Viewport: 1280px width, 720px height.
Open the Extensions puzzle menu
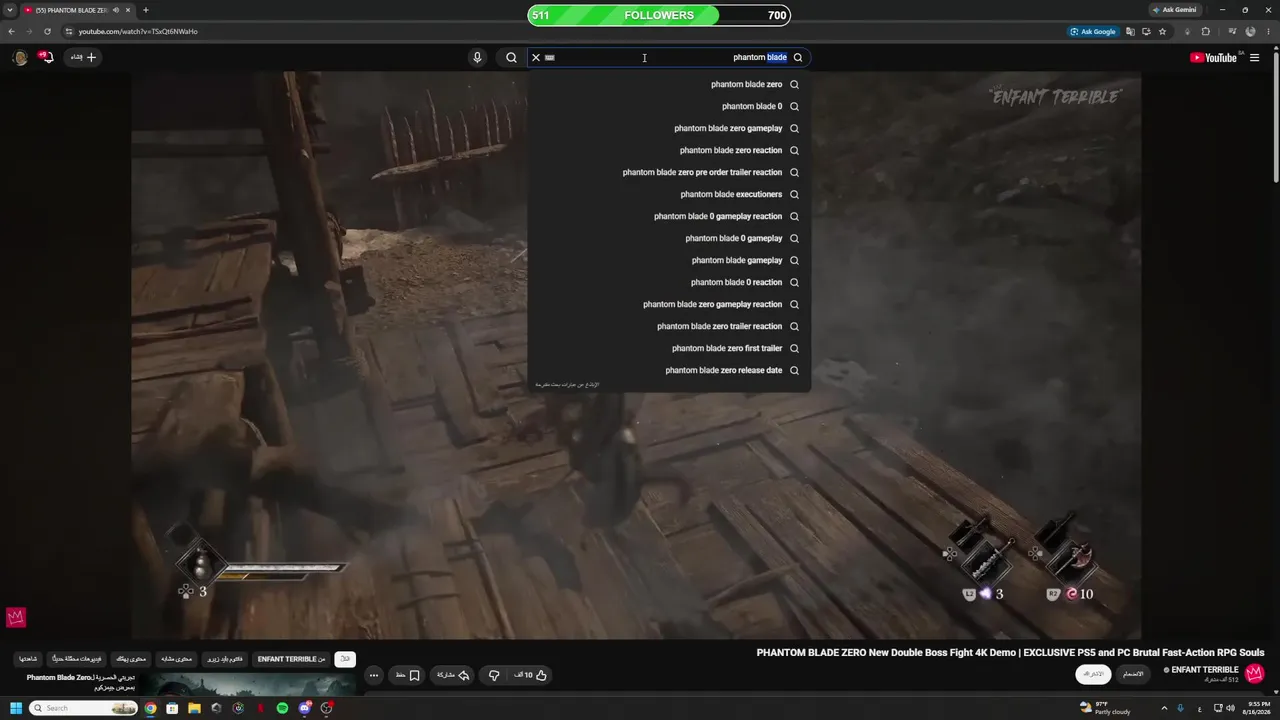1205,31
